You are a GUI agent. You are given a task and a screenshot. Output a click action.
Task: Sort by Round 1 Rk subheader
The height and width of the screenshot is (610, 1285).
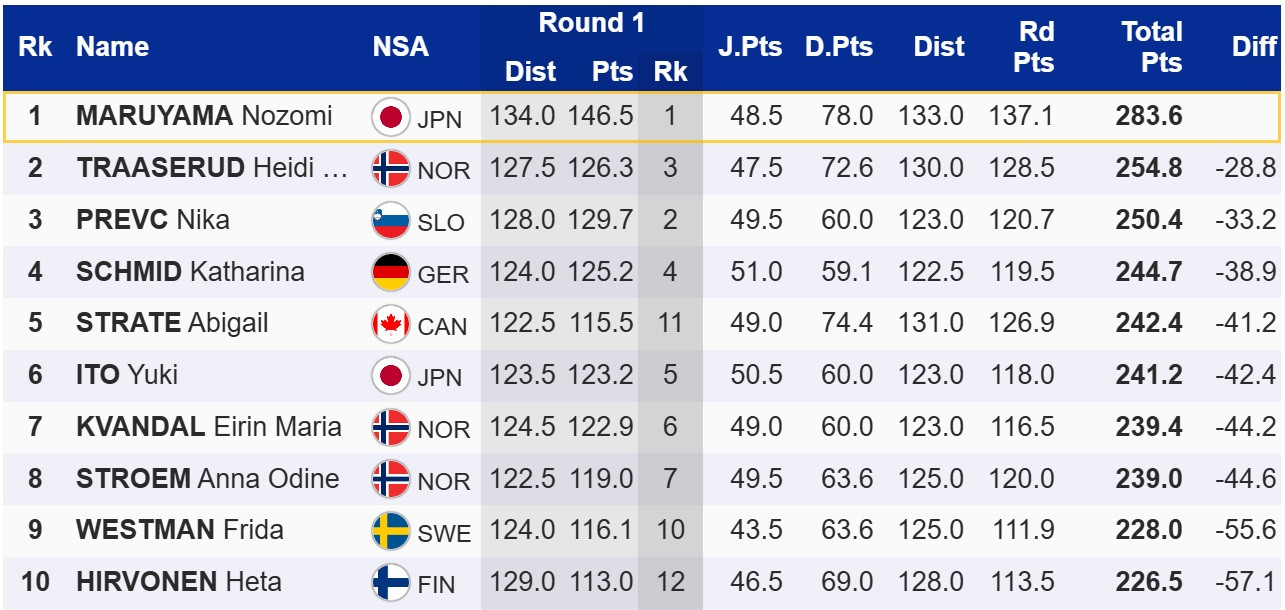click(670, 72)
